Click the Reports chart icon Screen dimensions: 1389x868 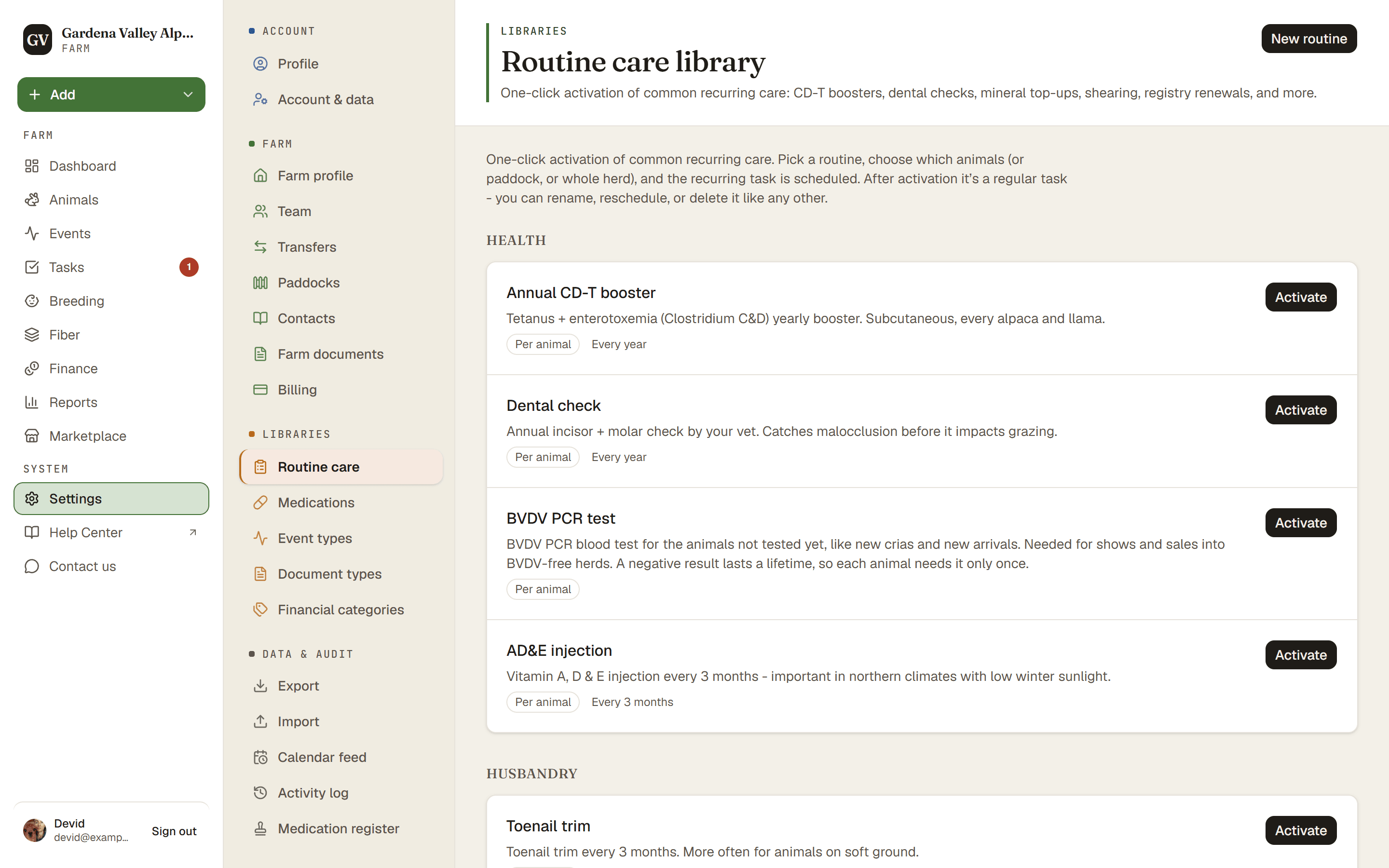31,403
